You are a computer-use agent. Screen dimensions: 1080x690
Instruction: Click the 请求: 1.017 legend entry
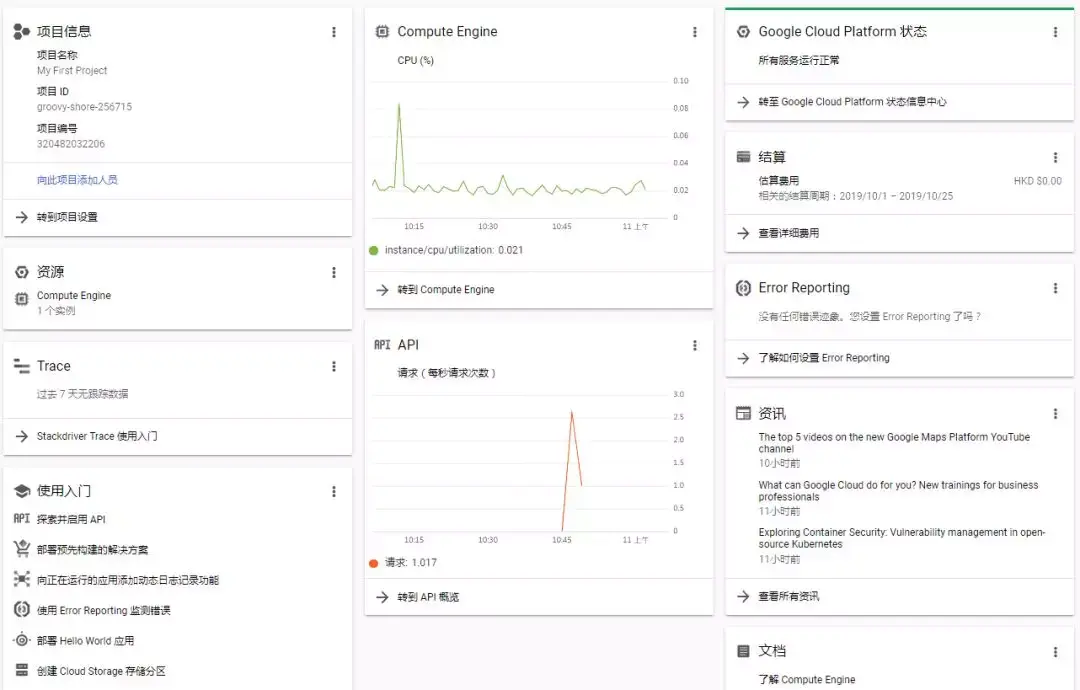coord(403,563)
